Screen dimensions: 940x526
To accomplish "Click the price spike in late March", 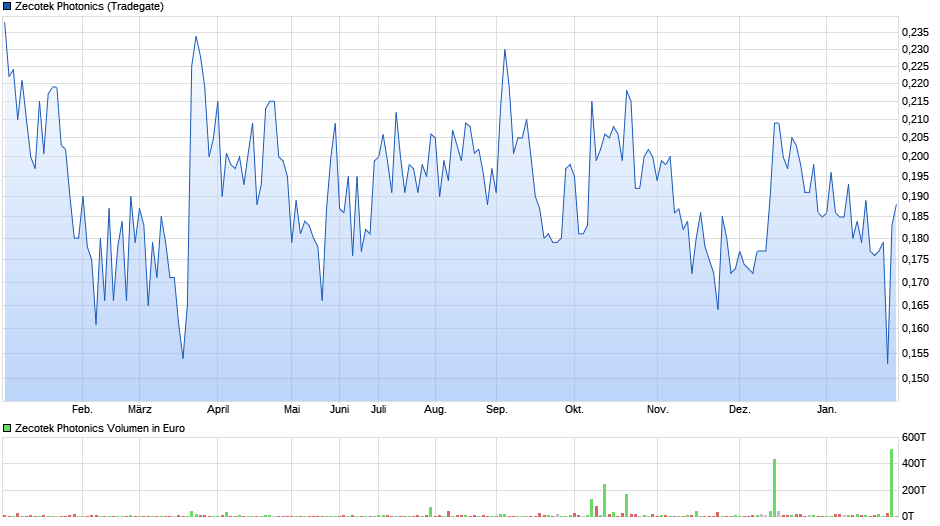I will pyautogui.click(x=196, y=37).
